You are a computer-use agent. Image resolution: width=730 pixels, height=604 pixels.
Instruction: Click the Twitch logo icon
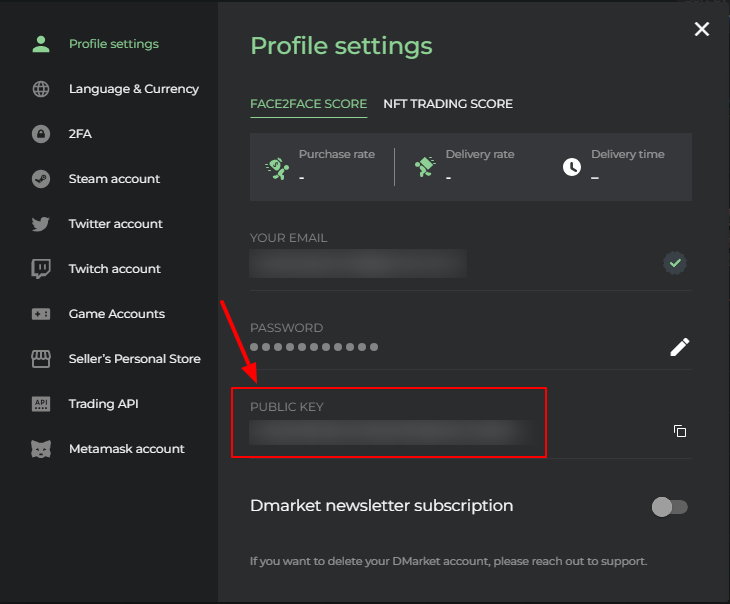[x=41, y=269]
